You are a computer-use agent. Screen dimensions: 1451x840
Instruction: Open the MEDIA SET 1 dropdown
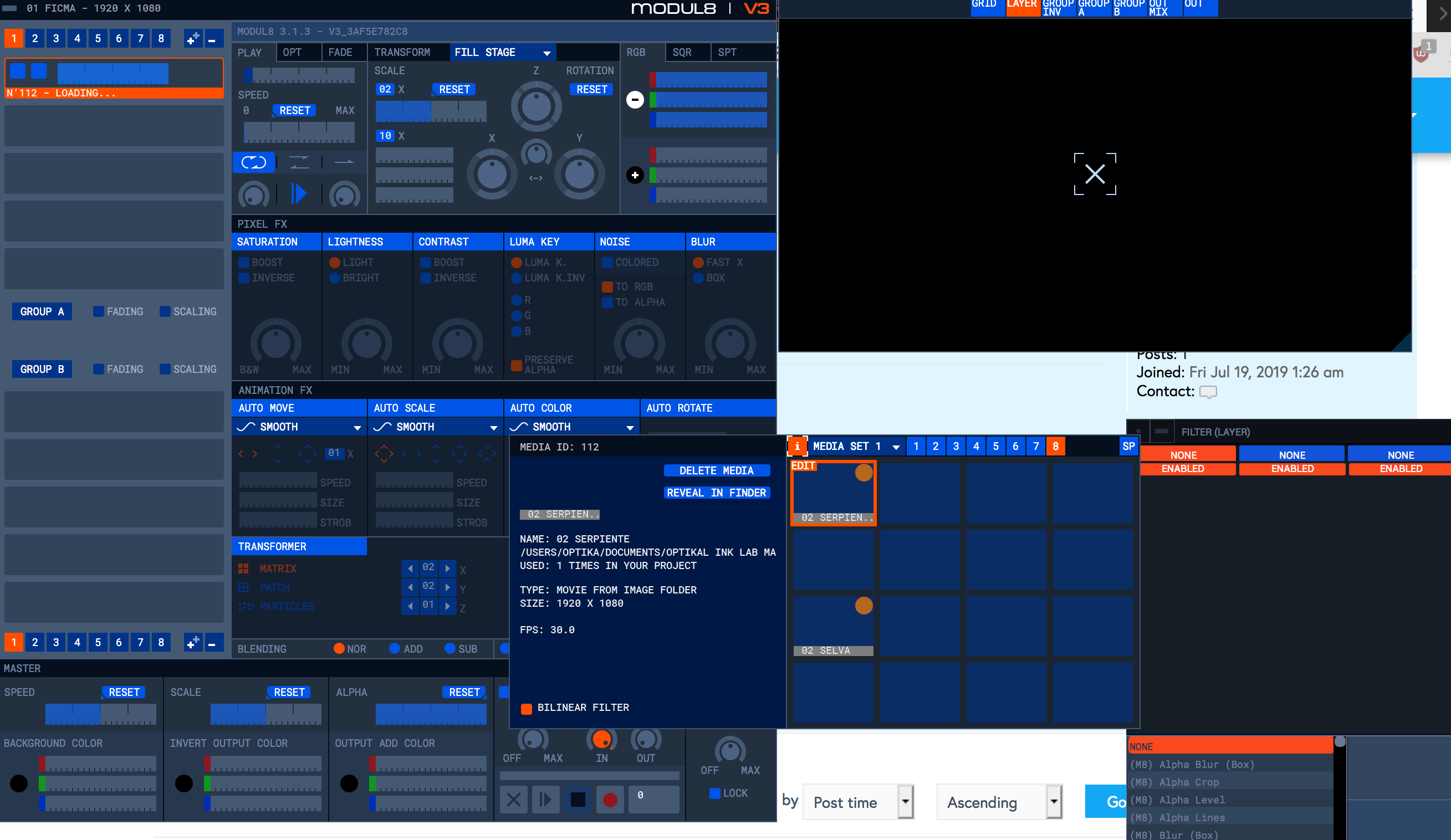[x=856, y=446]
